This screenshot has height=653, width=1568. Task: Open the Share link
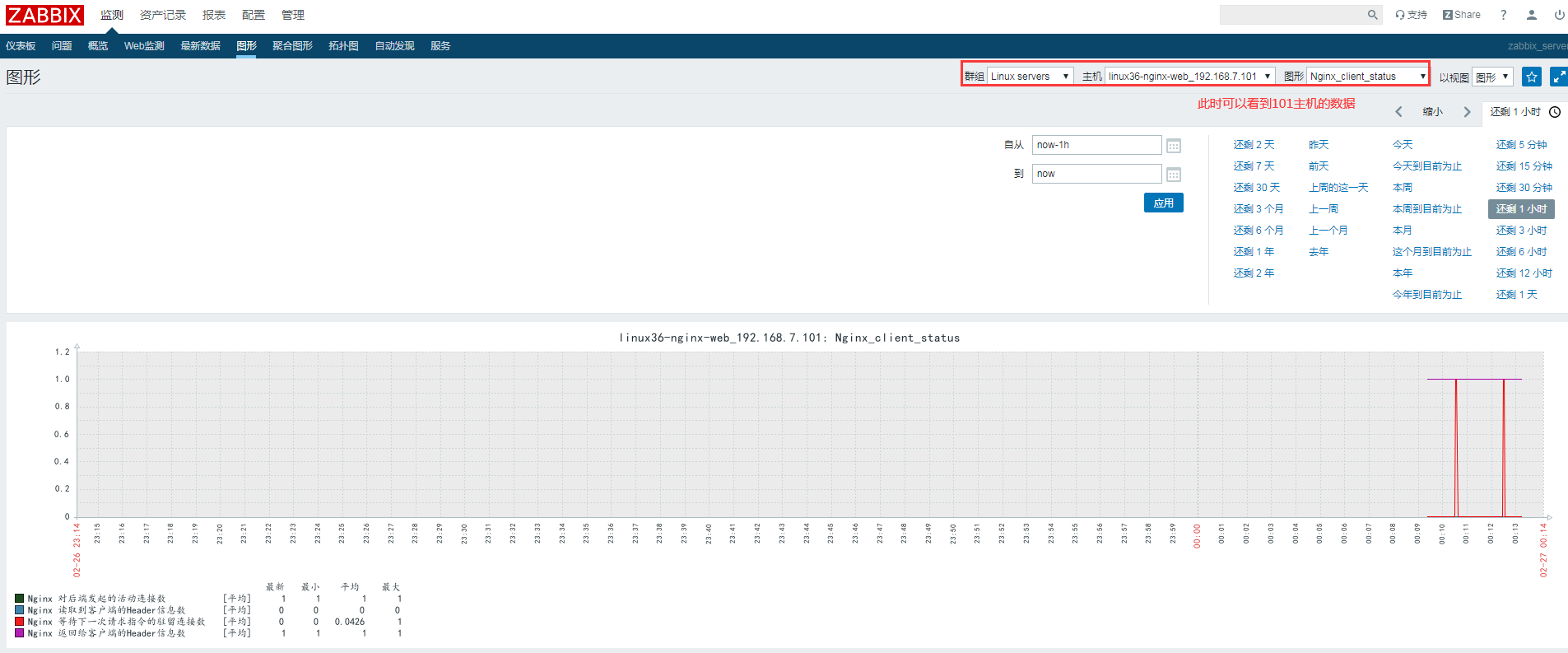pyautogui.click(x=1462, y=15)
